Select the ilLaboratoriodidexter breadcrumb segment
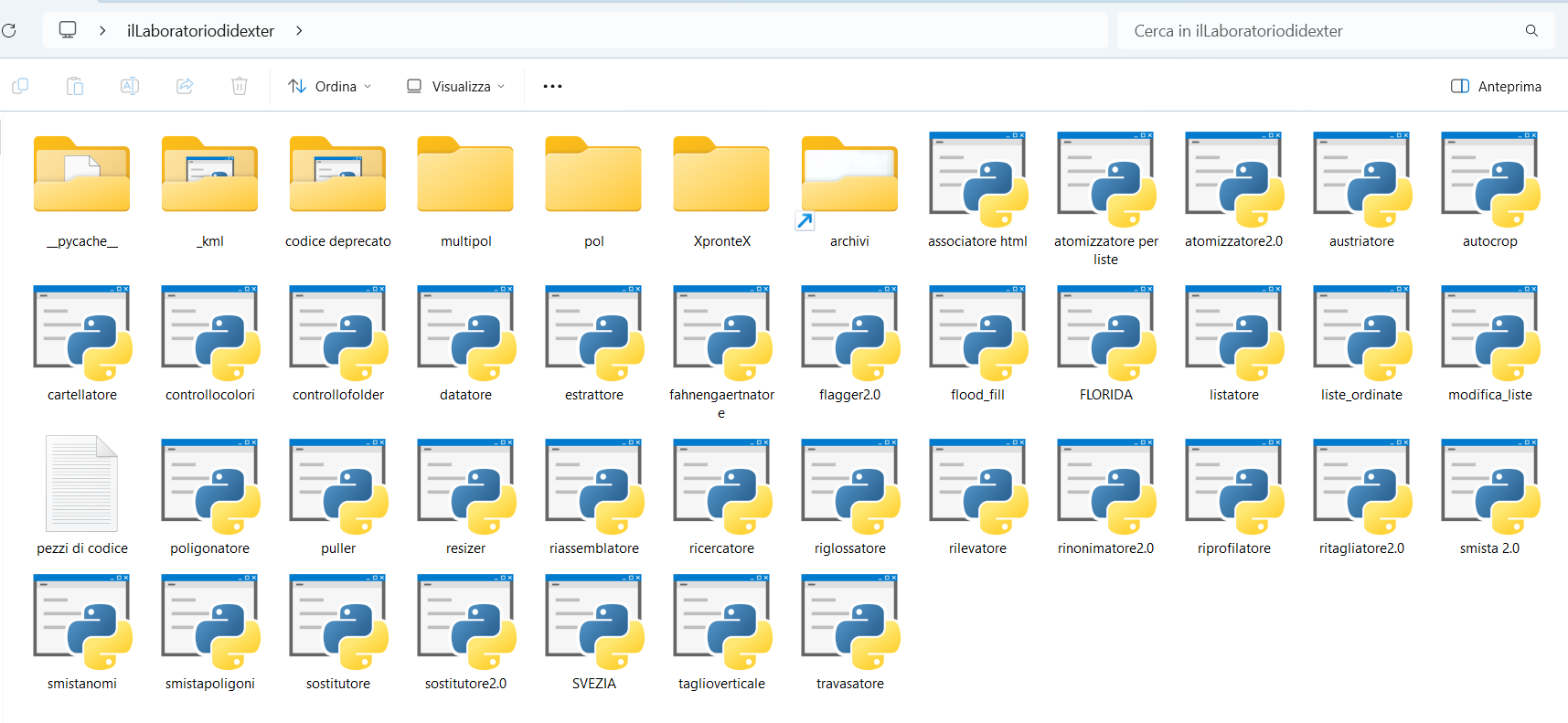The height and width of the screenshot is (723, 1568). point(200,30)
